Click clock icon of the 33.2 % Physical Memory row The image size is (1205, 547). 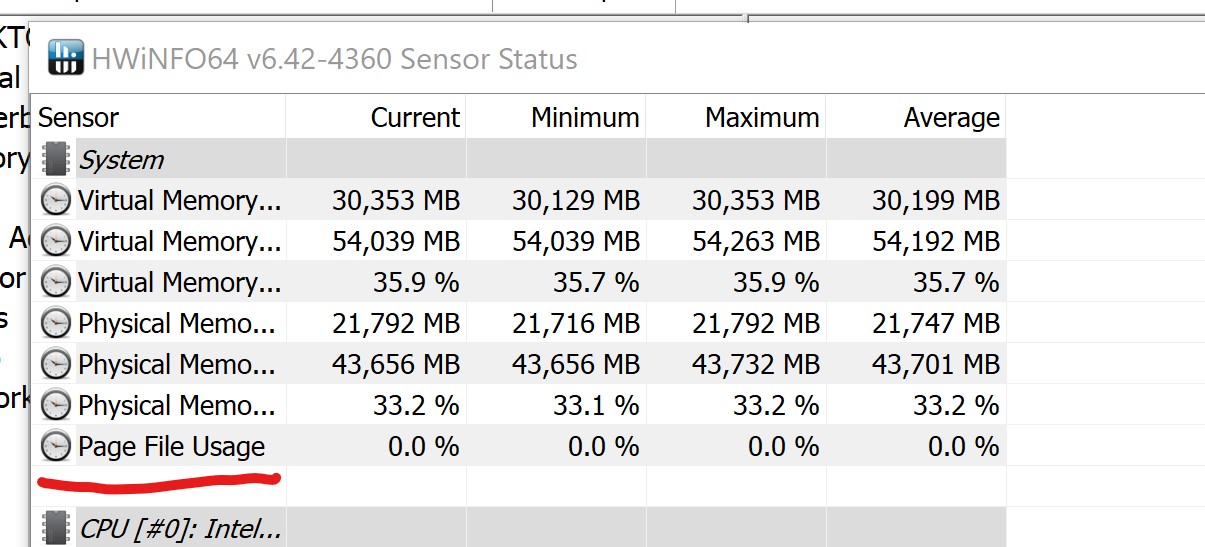pyautogui.click(x=56, y=405)
